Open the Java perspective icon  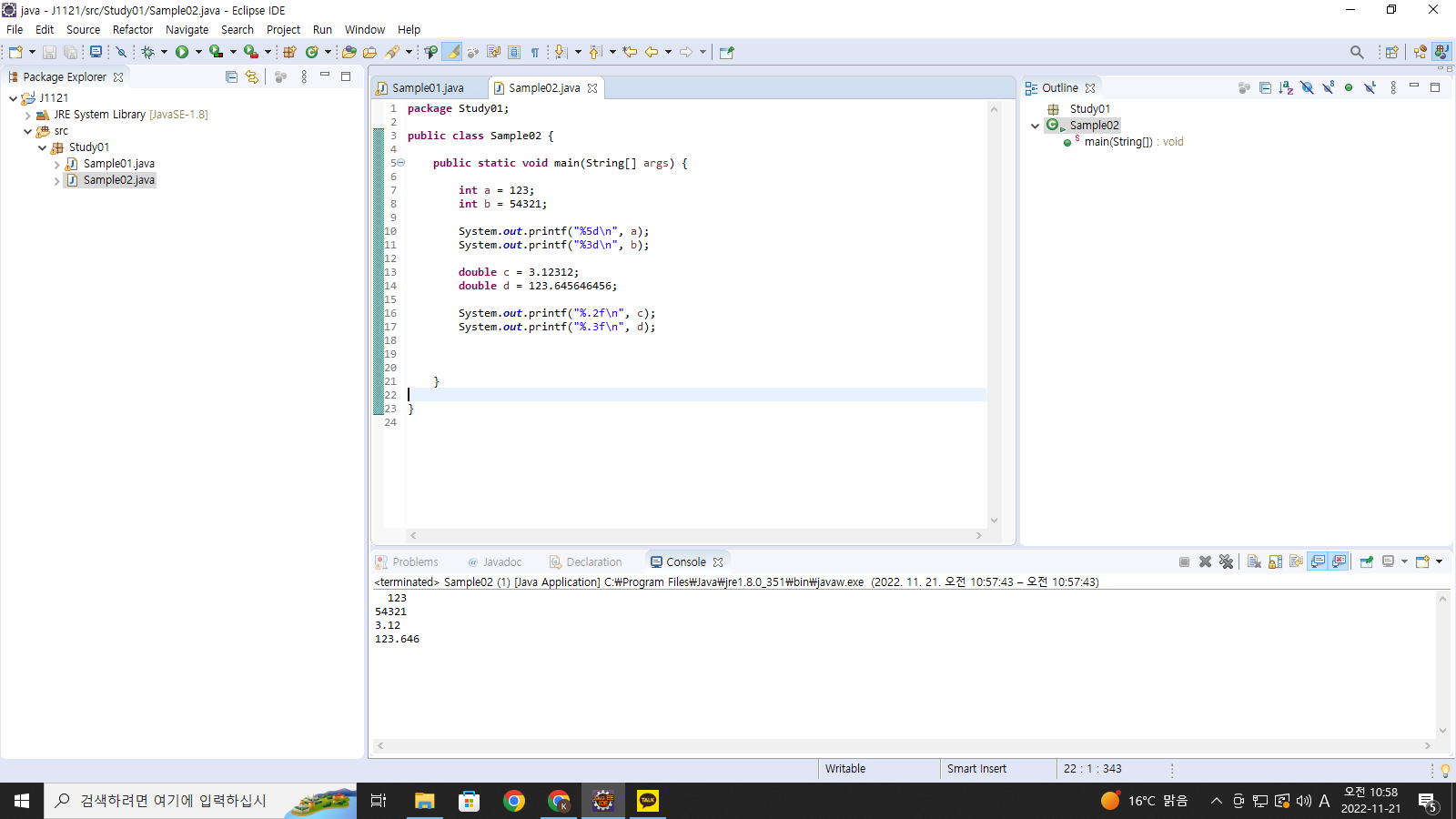coord(1441,52)
